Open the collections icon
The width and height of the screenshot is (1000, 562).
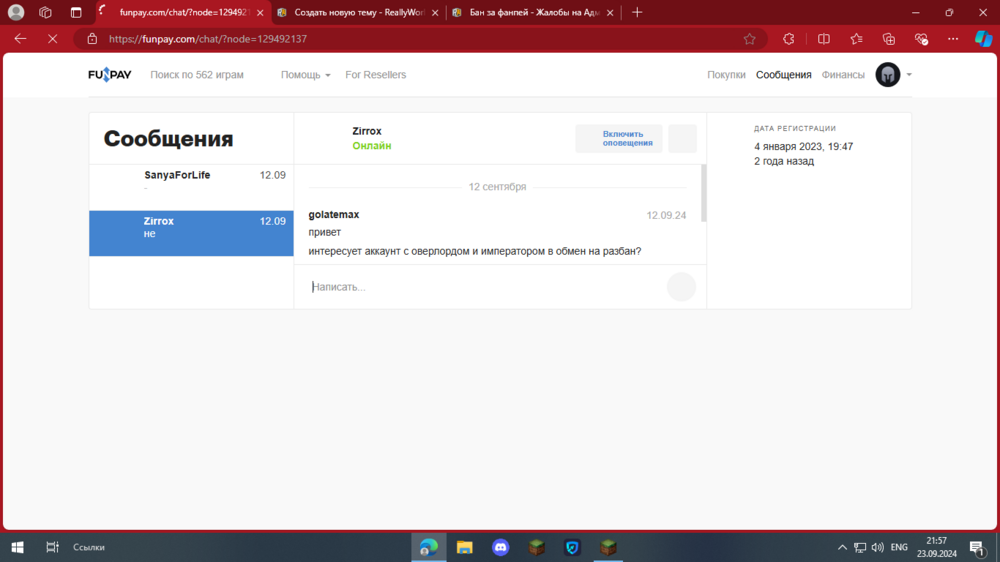[889, 39]
